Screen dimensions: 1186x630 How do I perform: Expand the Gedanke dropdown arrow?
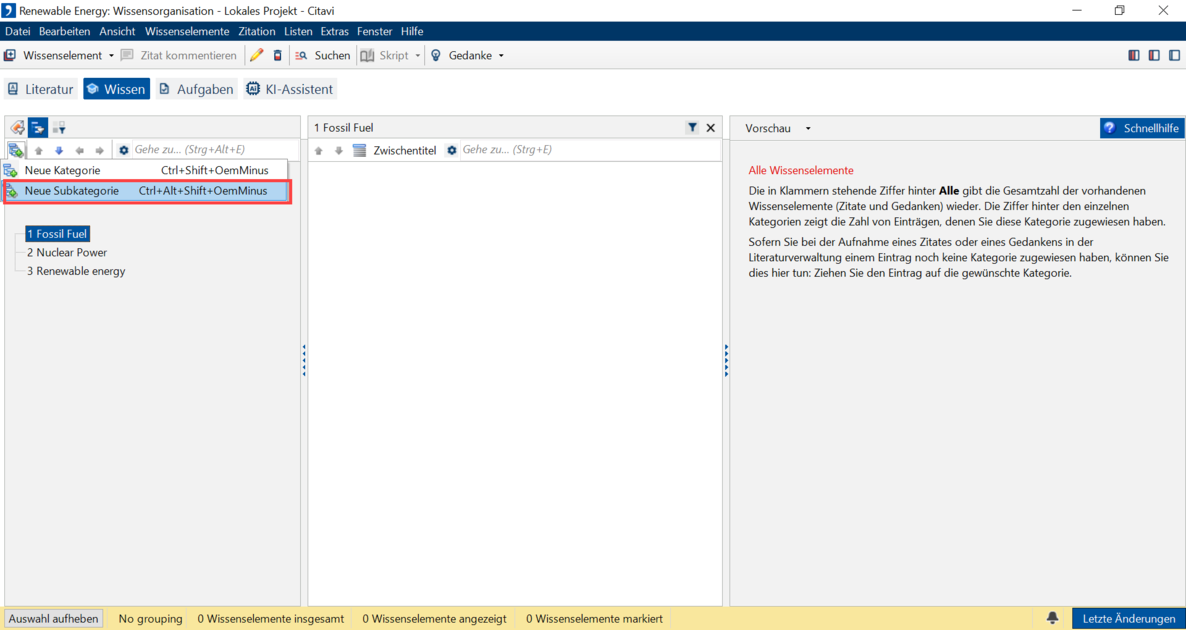tap(501, 56)
